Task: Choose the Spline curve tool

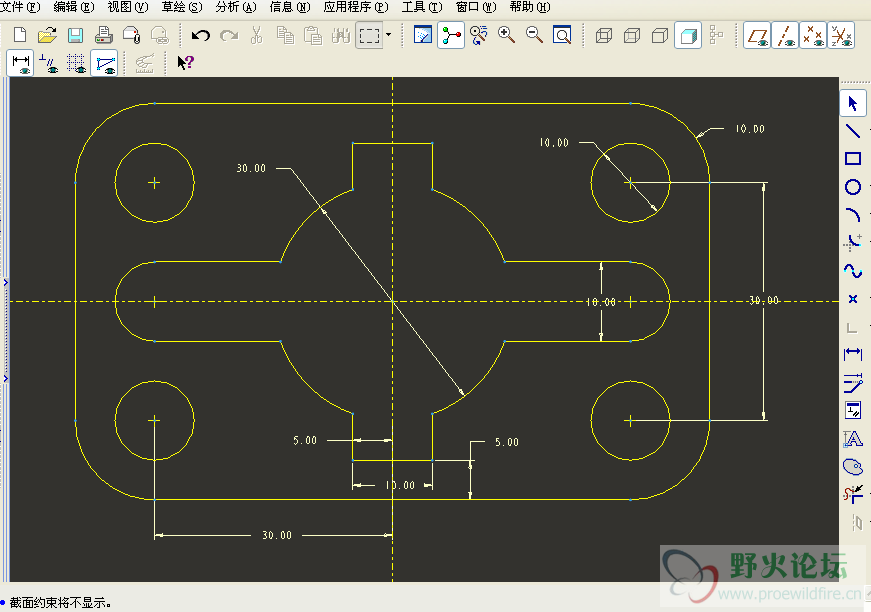Action: [853, 271]
